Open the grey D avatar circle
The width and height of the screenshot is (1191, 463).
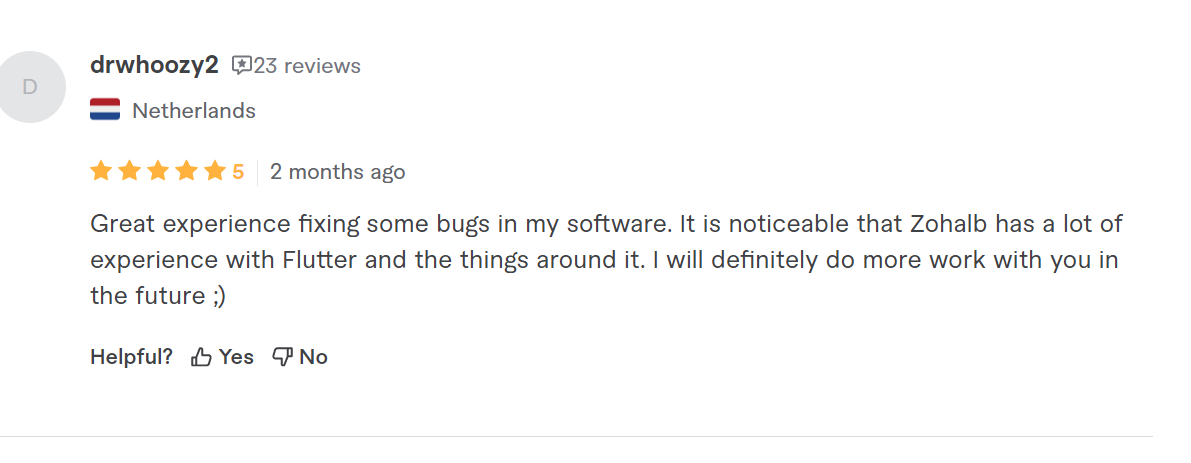(30, 87)
